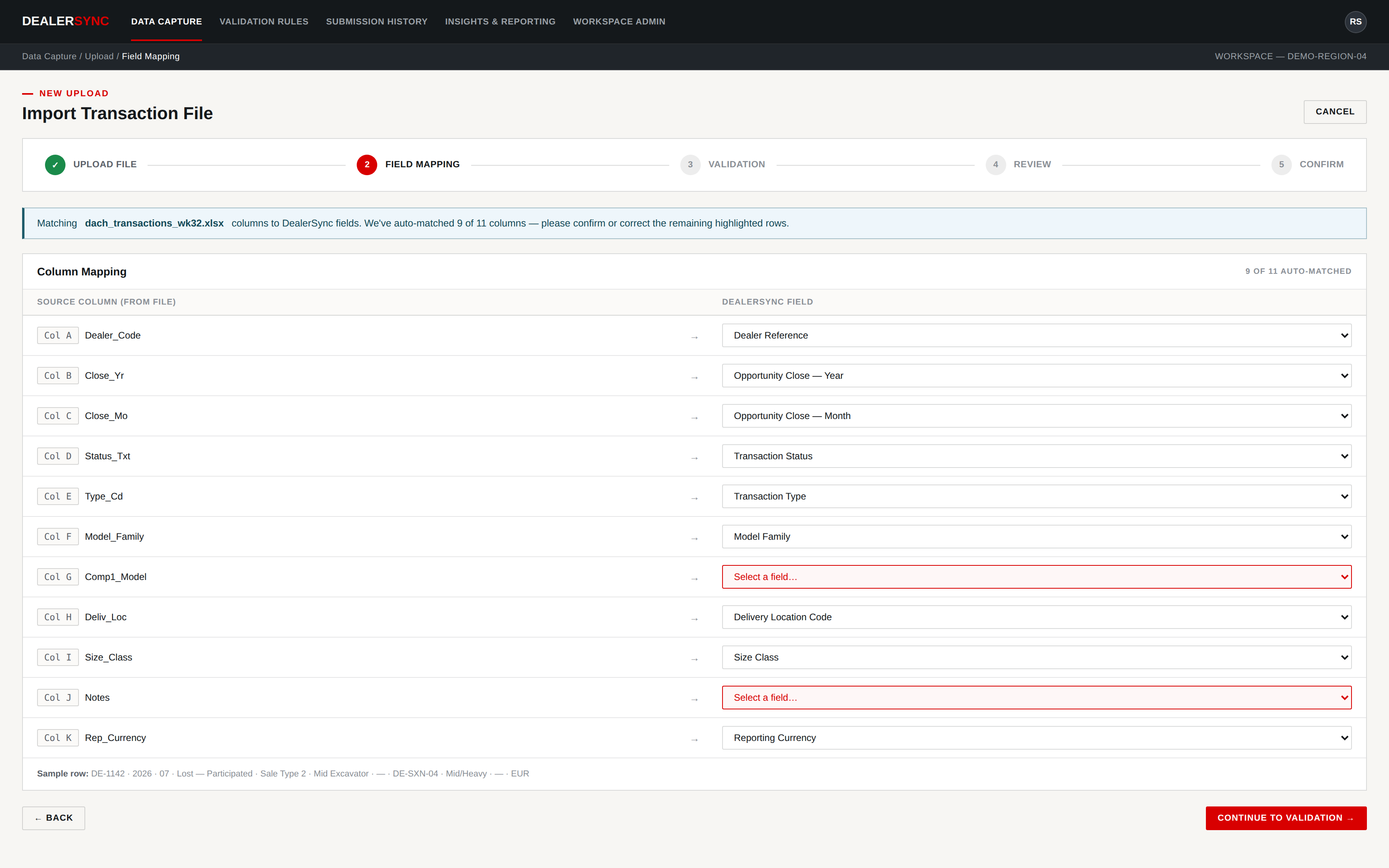Image resolution: width=1389 pixels, height=868 pixels.
Task: Open Opportunity Close — Month dropdown
Action: (1036, 415)
